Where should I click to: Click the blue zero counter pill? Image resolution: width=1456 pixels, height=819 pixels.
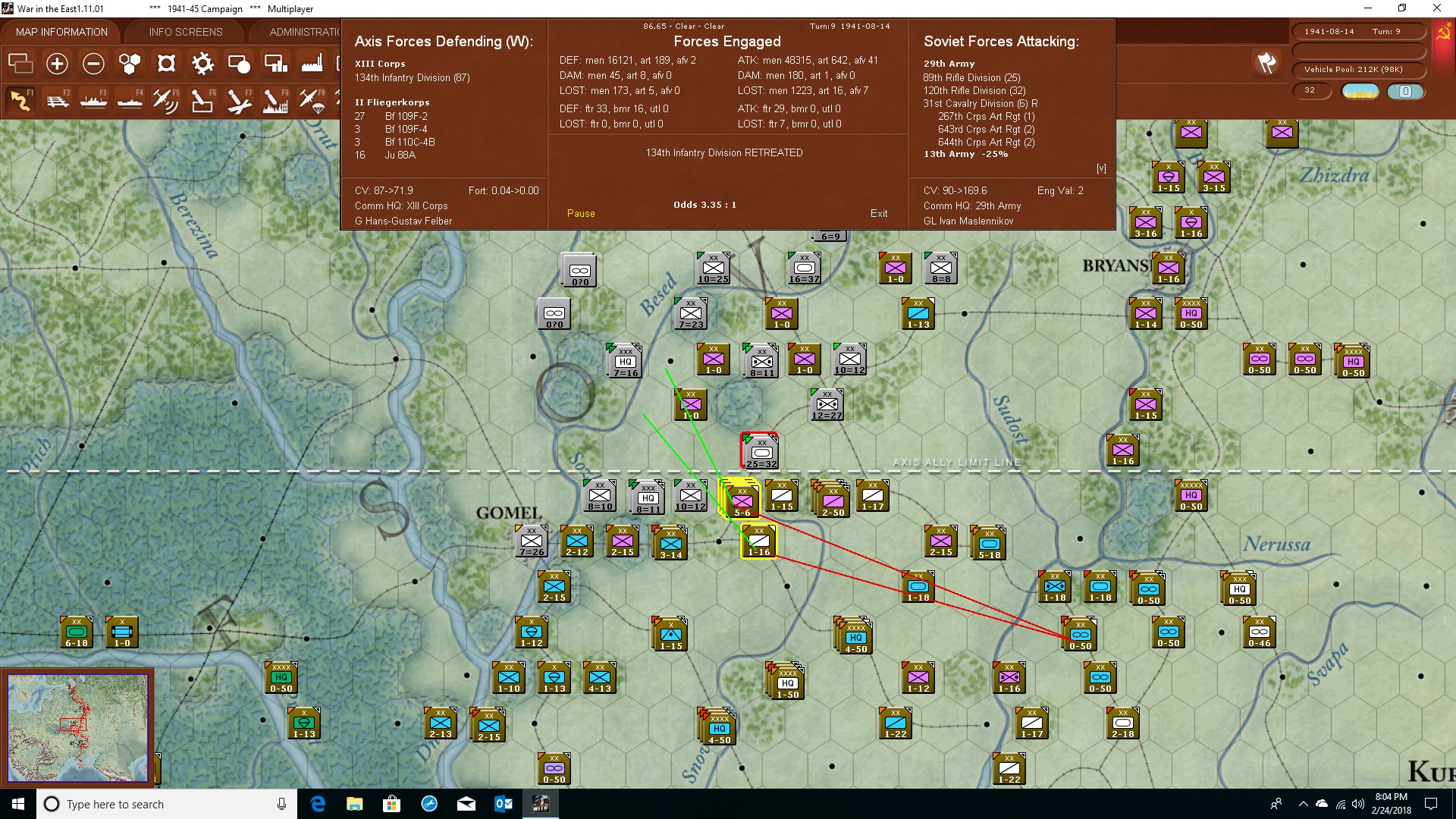pyautogui.click(x=1405, y=91)
